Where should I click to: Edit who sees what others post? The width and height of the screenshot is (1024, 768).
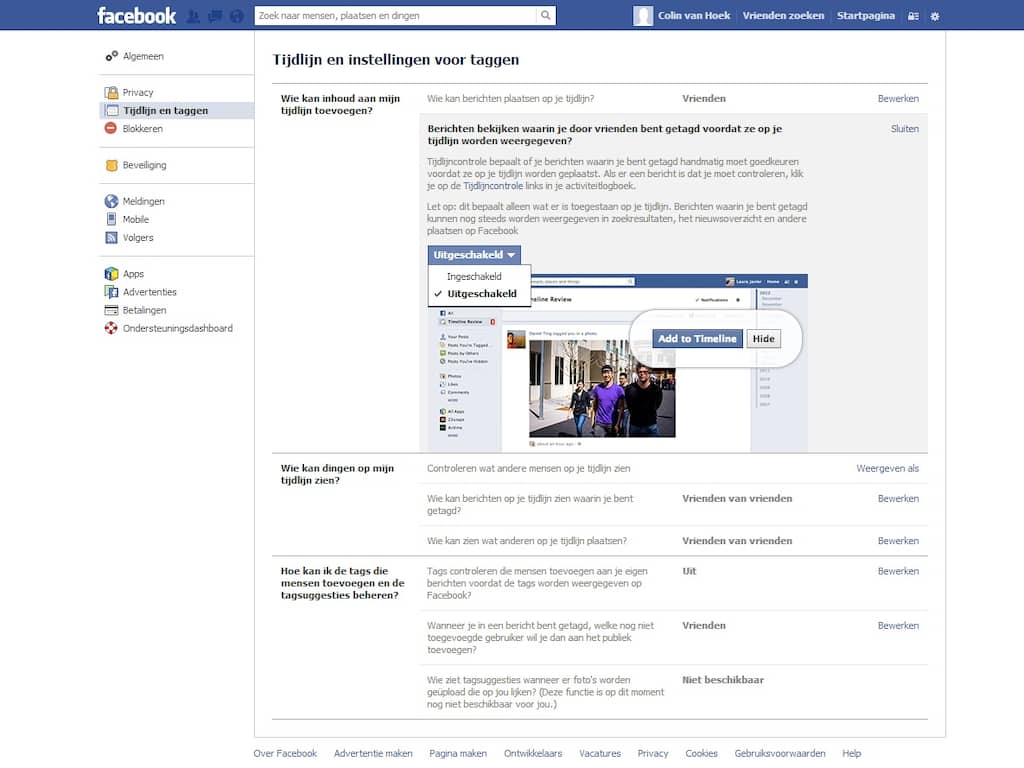tap(898, 541)
